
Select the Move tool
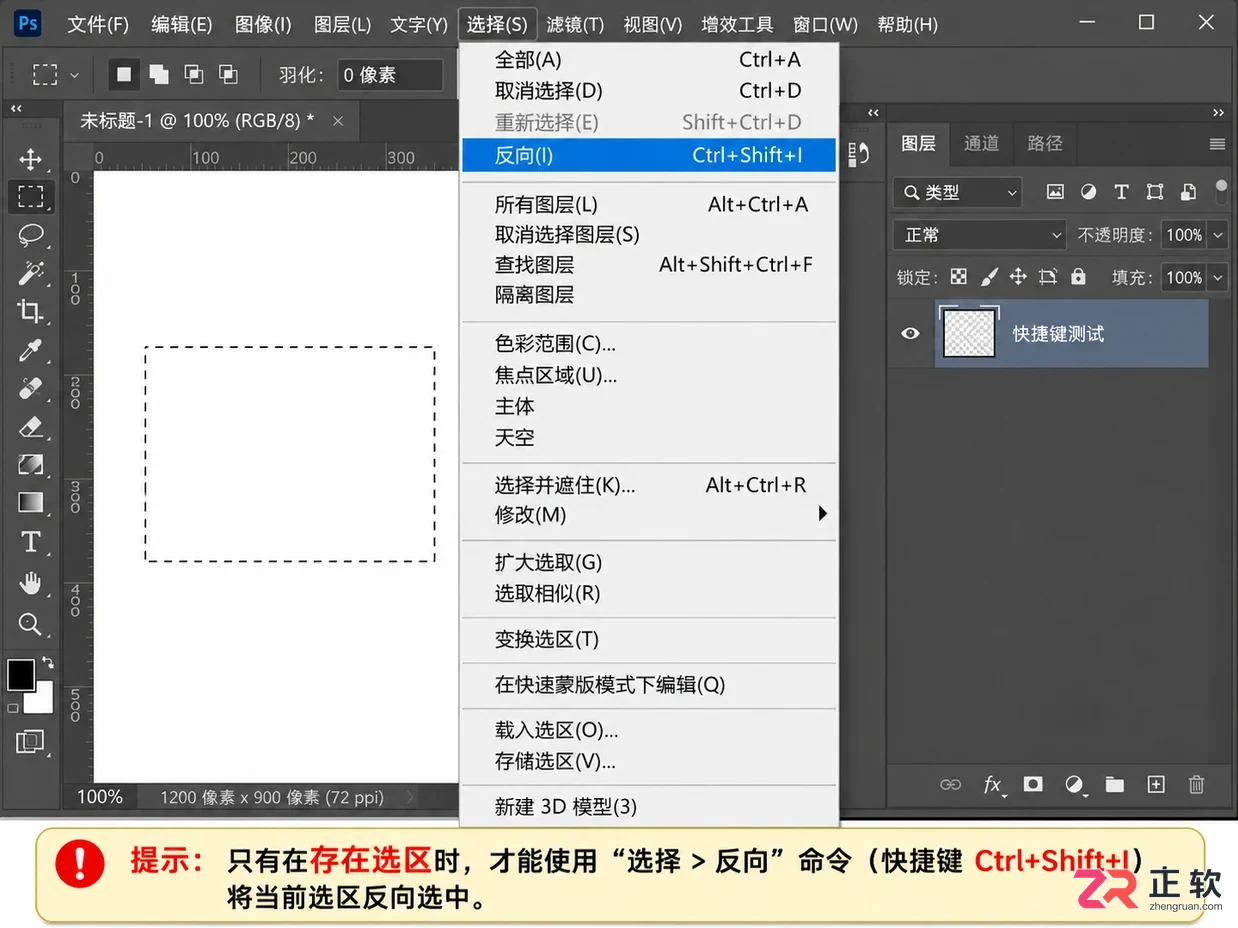point(30,159)
